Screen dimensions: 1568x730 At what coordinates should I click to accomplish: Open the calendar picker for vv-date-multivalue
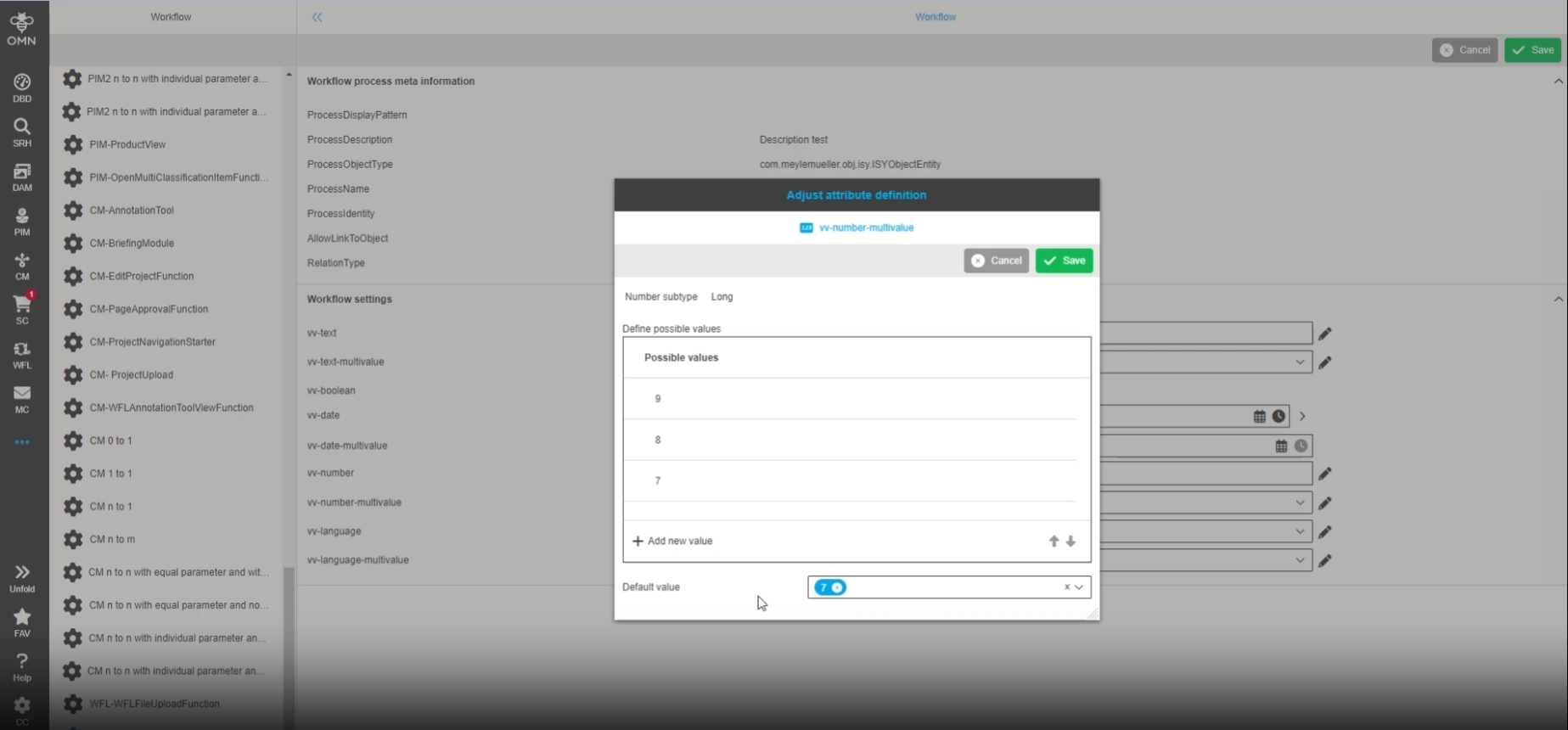tap(1282, 446)
